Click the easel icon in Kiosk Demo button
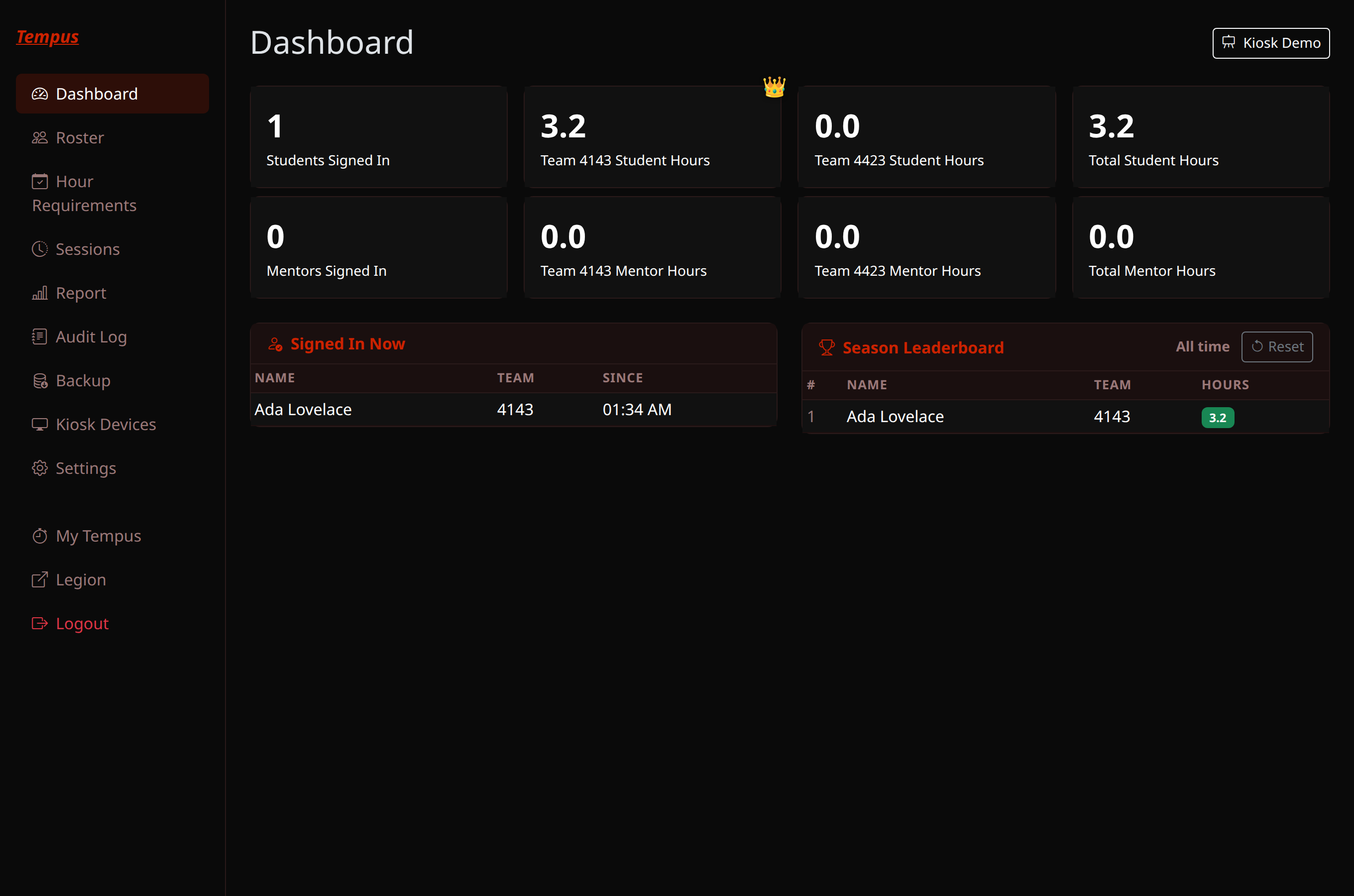Image resolution: width=1354 pixels, height=896 pixels. [1229, 43]
